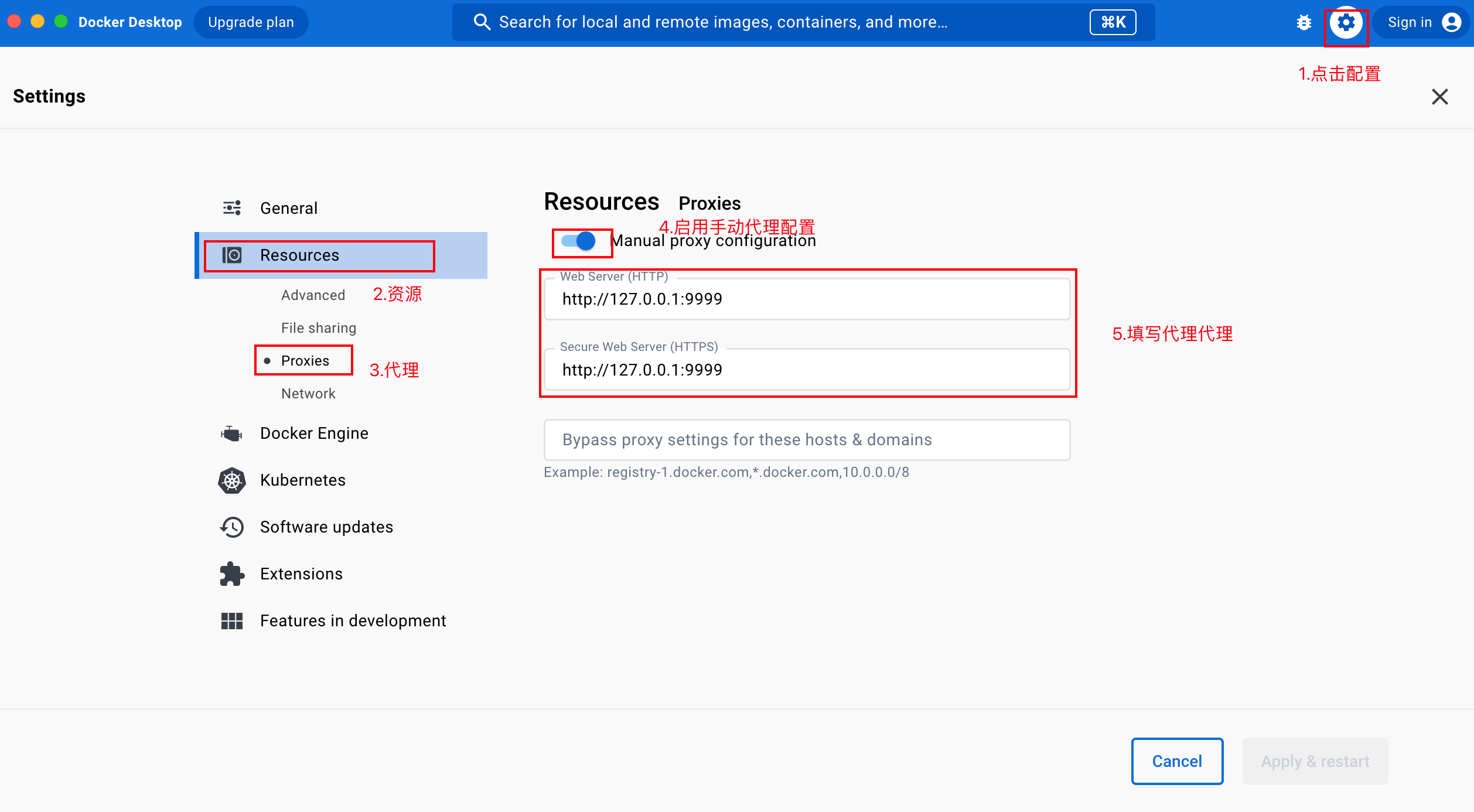Viewport: 1474px width, 812px height.
Task: Click the Resources disk icon
Action: click(x=232, y=255)
